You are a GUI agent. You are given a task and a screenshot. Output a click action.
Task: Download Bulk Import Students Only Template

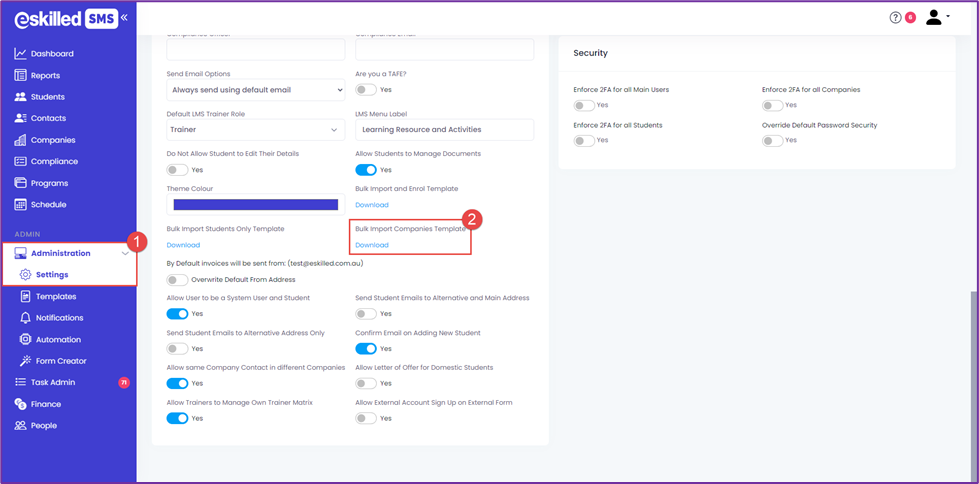[x=183, y=245]
